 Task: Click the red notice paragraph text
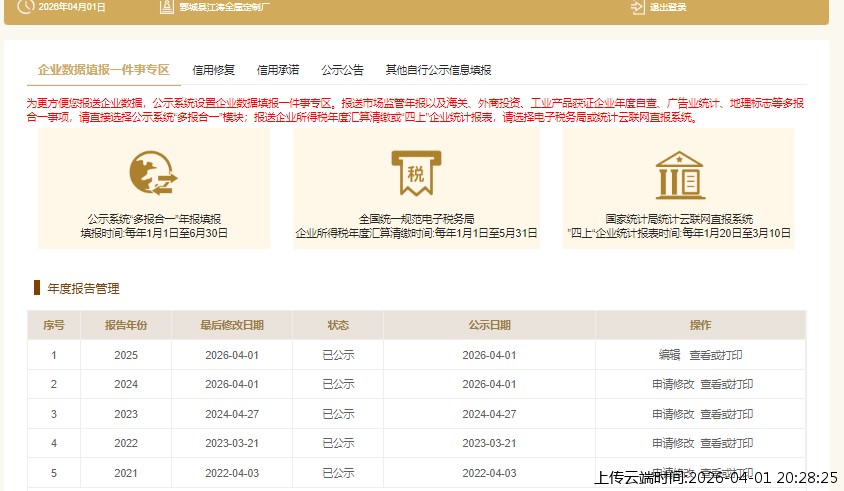click(416, 110)
